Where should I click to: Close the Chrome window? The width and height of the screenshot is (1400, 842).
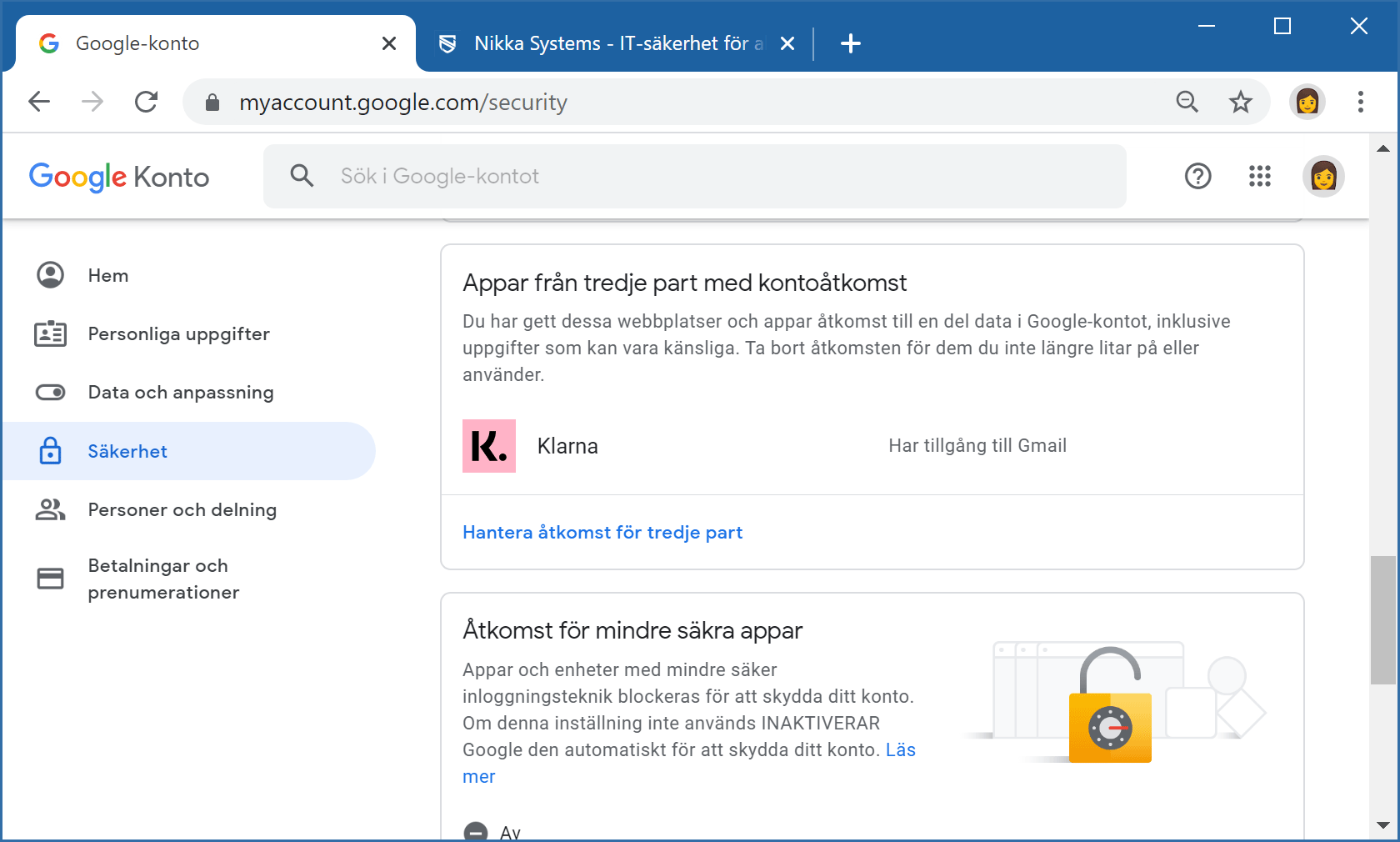(1359, 27)
